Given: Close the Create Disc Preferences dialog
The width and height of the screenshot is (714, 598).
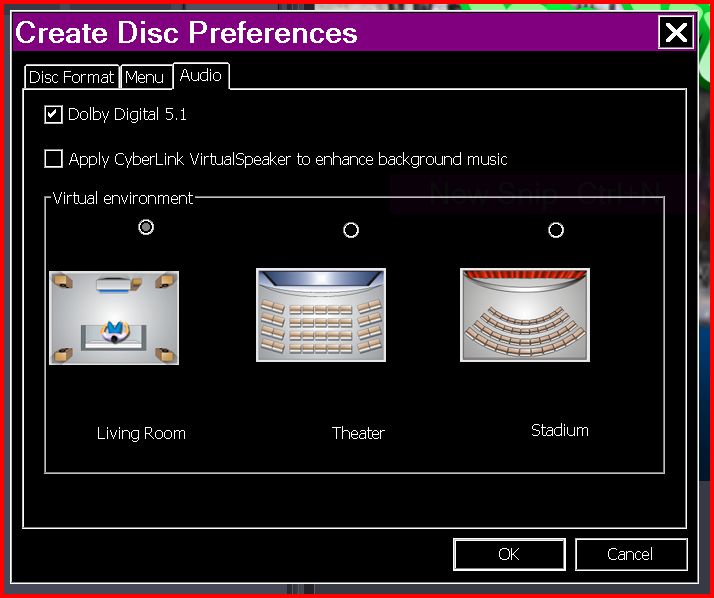Looking at the screenshot, I should pyautogui.click(x=676, y=32).
